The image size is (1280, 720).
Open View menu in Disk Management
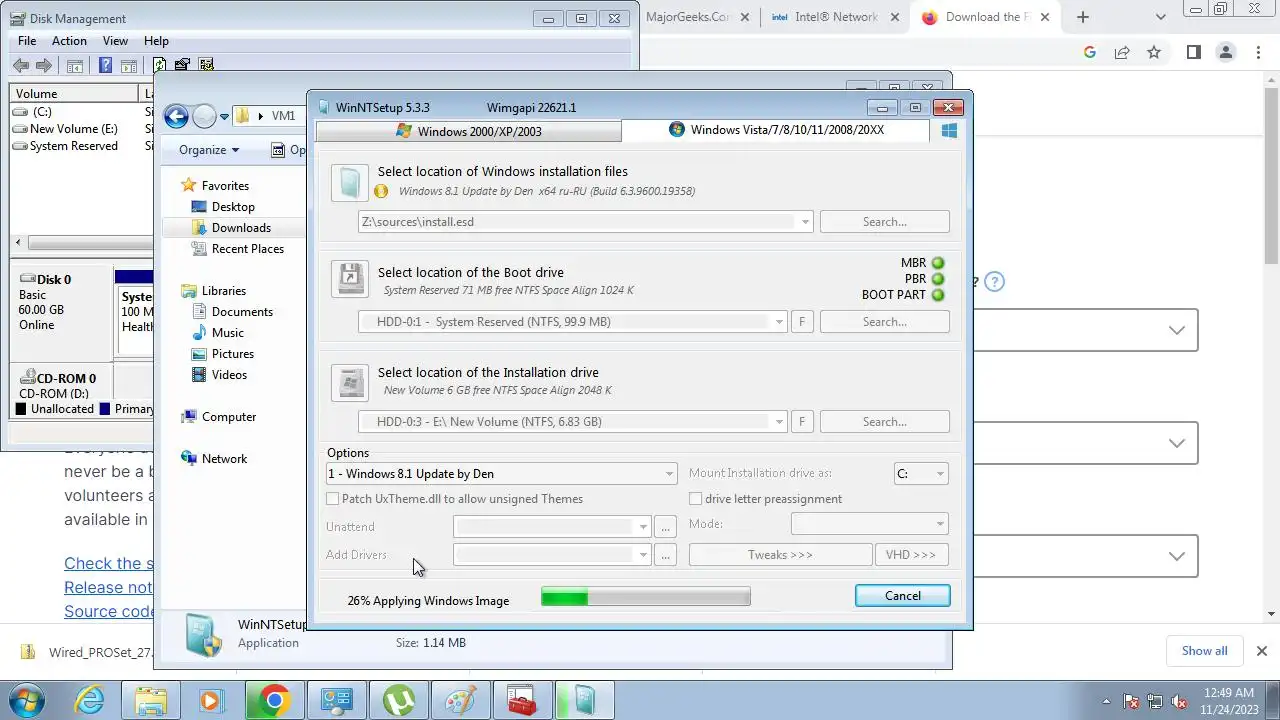(115, 41)
